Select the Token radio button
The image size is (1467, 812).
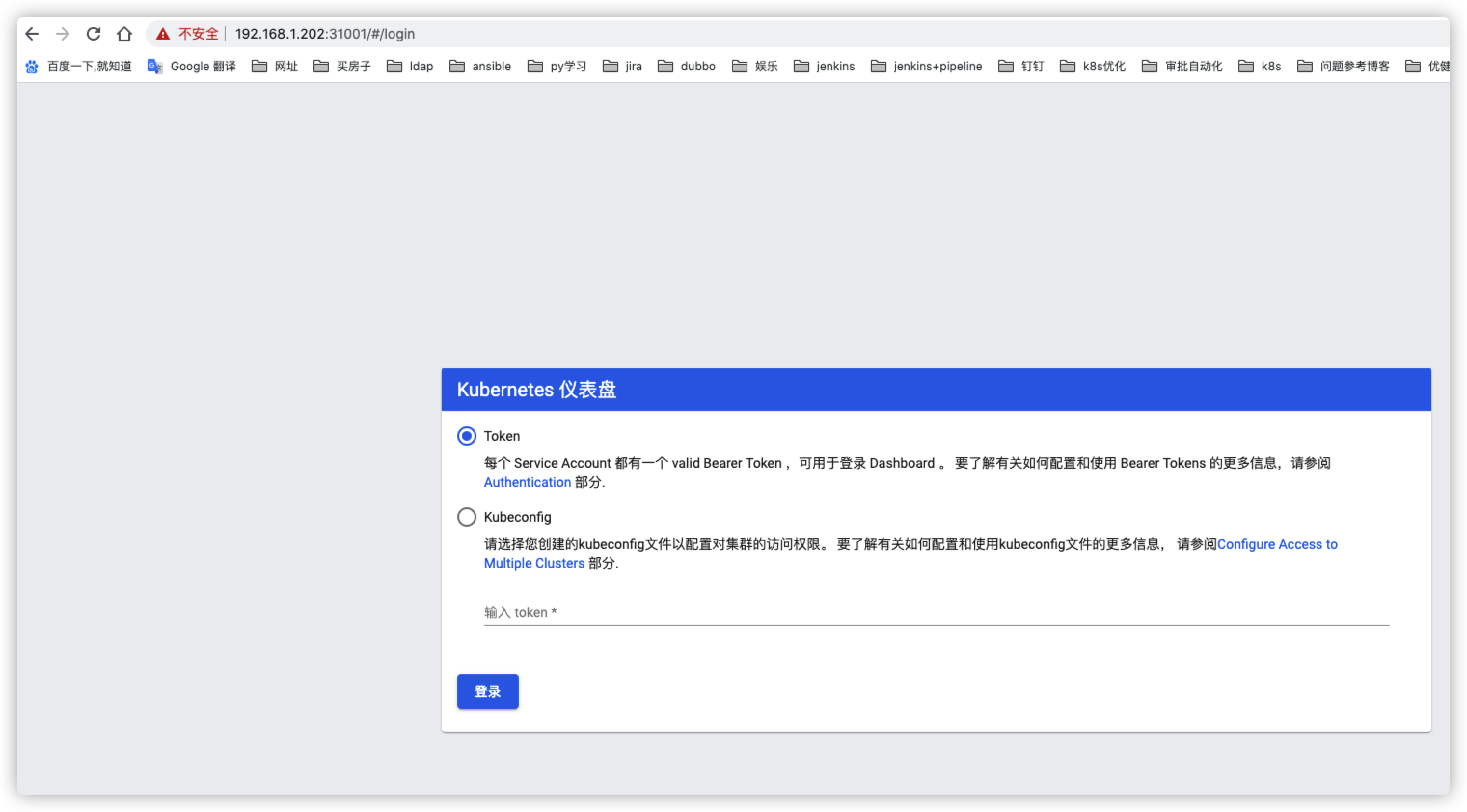click(x=466, y=436)
